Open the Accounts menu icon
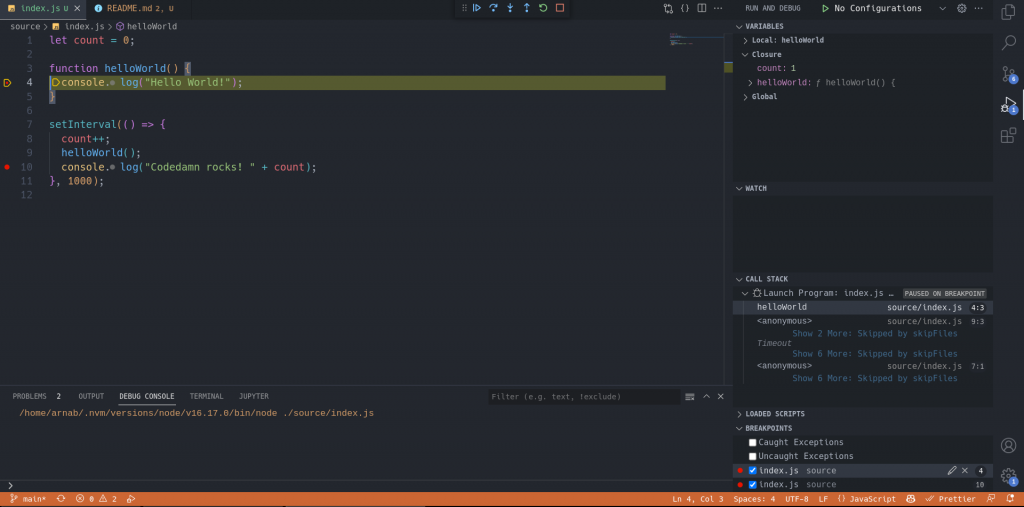This screenshot has height=507, width=1024. pos(1008,446)
